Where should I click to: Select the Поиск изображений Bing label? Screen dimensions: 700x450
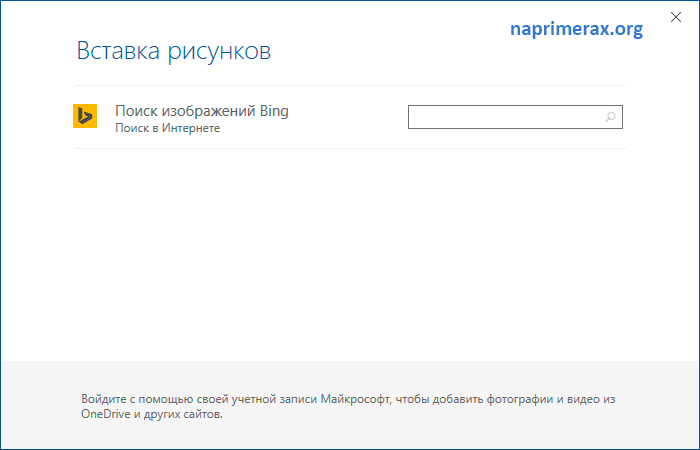202,111
